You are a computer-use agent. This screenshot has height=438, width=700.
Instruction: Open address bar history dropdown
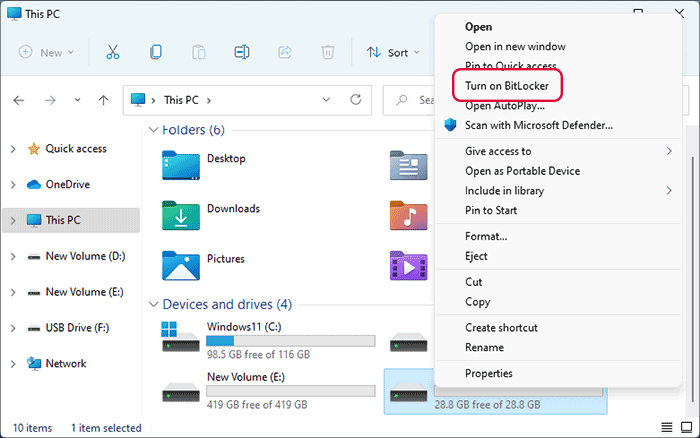pos(326,100)
